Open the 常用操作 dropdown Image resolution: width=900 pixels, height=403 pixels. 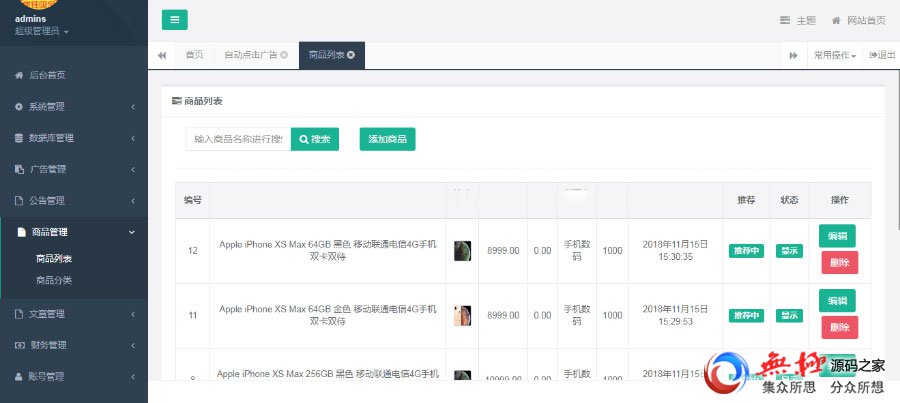[834, 55]
